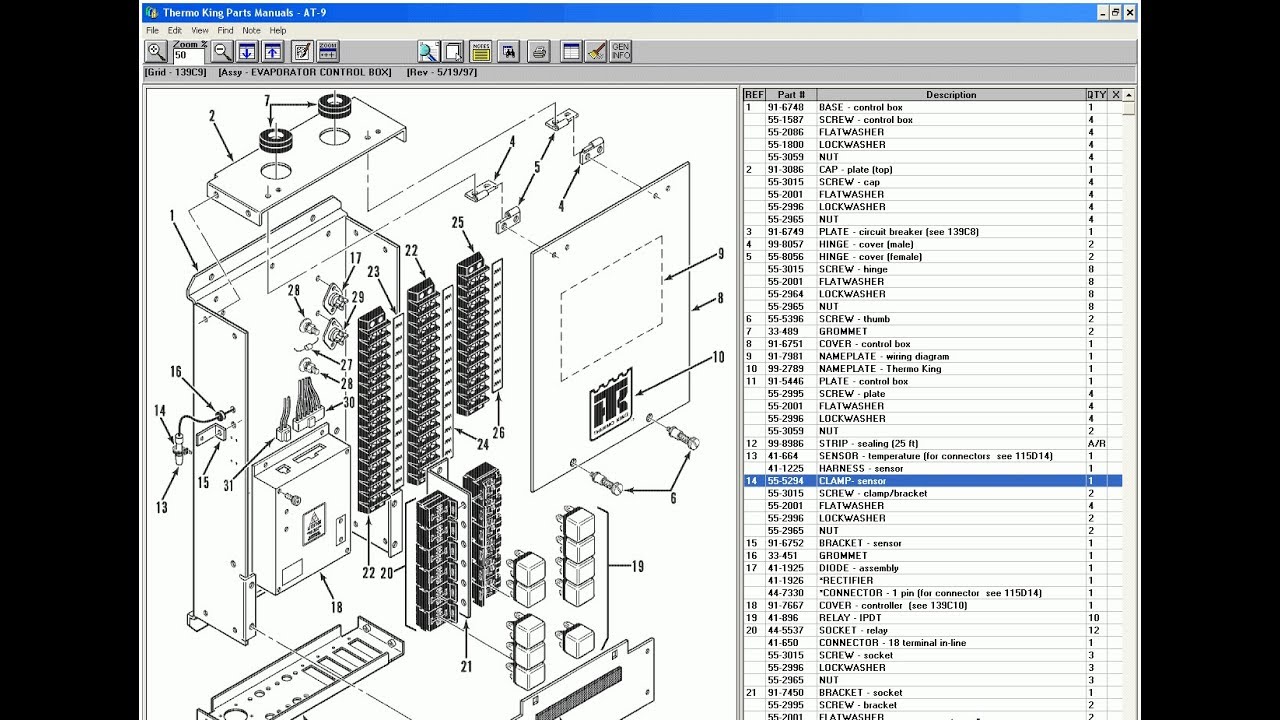
Task: Select the HINGE - cover (male) row
Action: [x=933, y=244]
